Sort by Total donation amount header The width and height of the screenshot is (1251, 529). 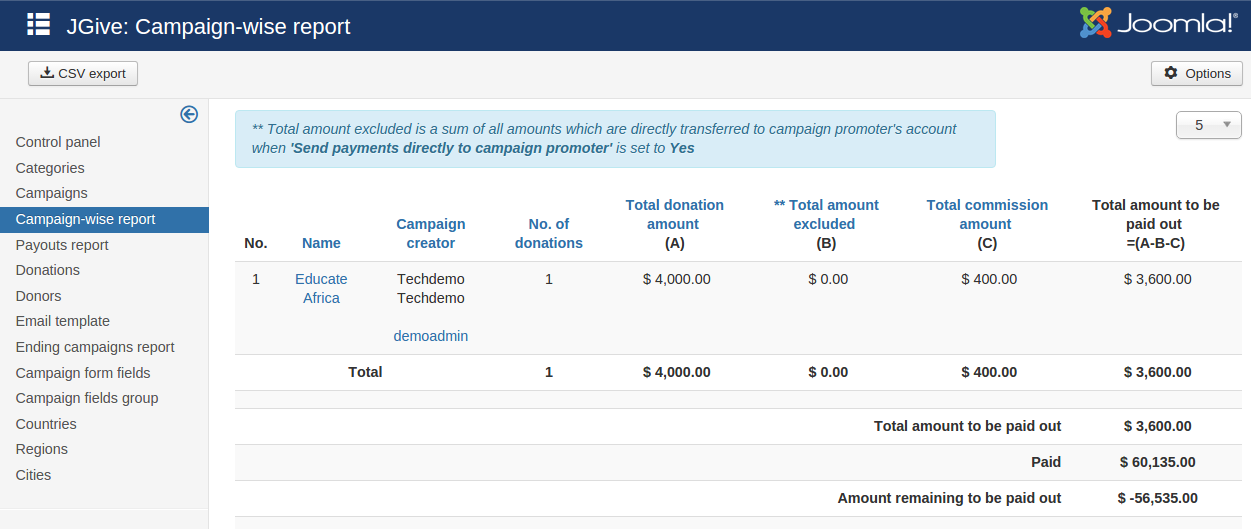pyautogui.click(x=675, y=214)
